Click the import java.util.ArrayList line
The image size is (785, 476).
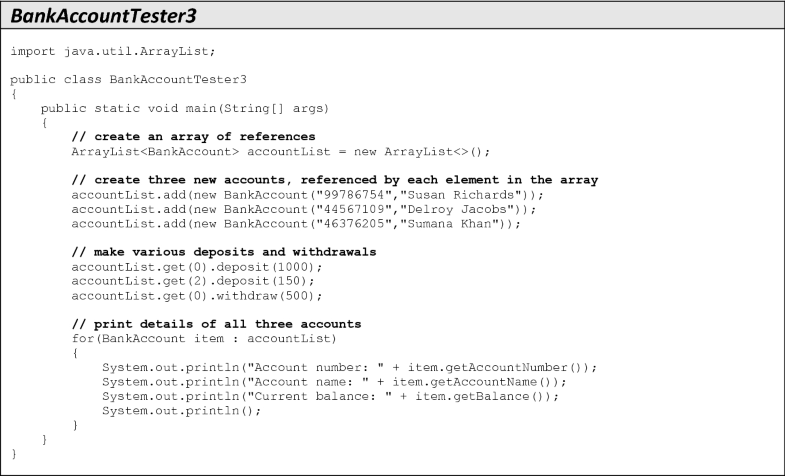pyautogui.click(x=113, y=51)
